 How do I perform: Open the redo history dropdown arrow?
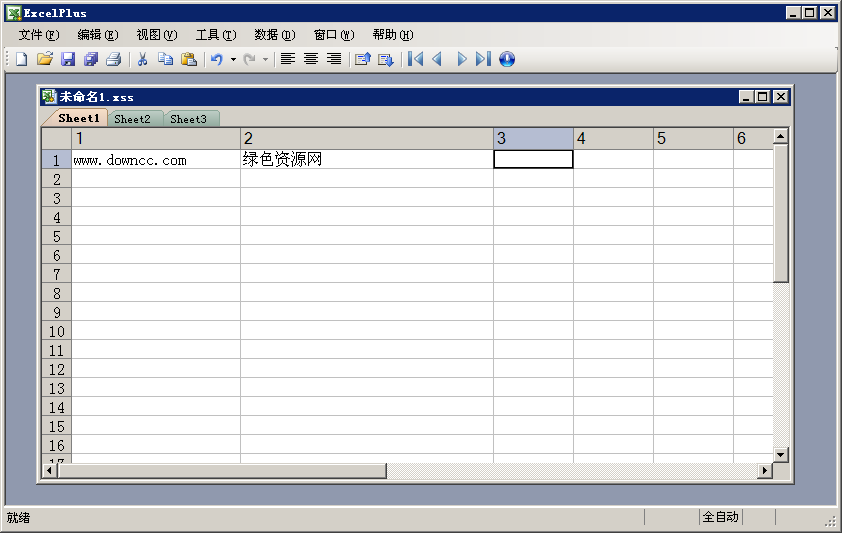265,60
